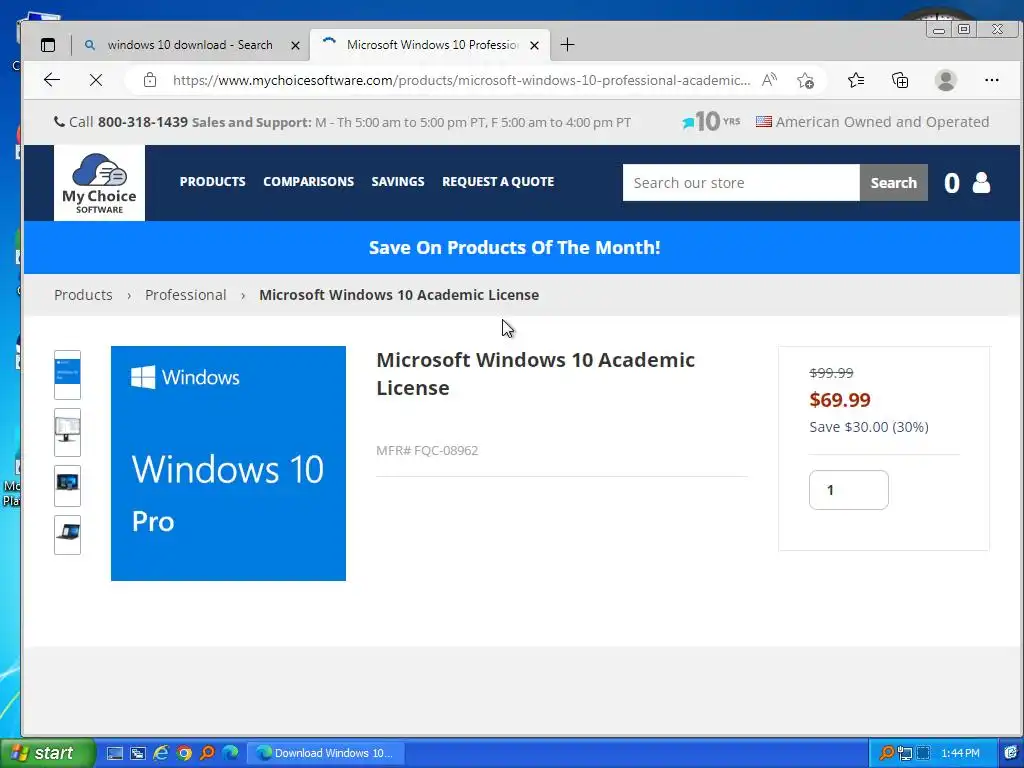Click the address bar URL
1024x768 pixels.
pyautogui.click(x=461, y=80)
